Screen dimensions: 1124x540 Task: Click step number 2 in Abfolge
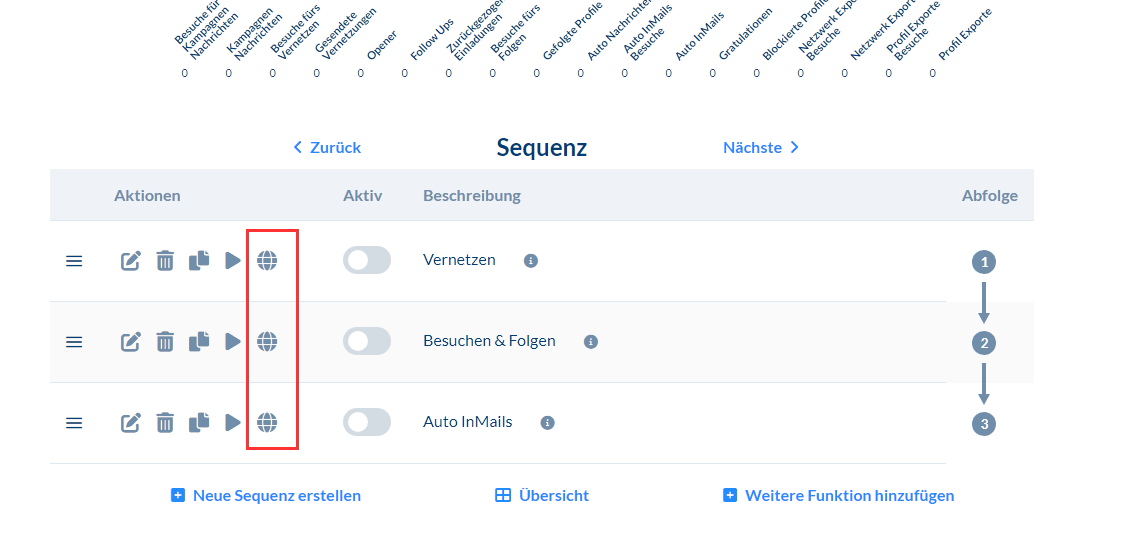click(x=984, y=344)
